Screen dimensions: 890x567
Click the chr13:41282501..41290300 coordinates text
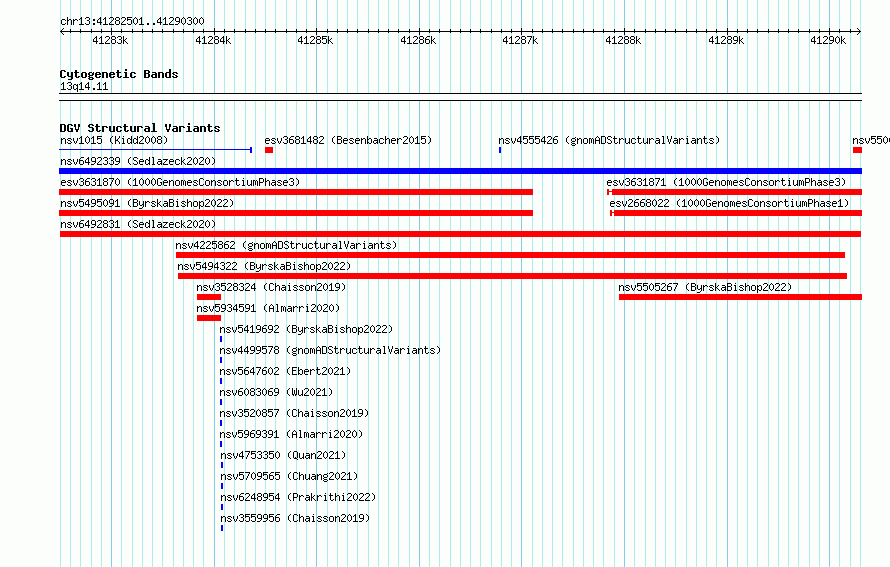click(x=132, y=21)
